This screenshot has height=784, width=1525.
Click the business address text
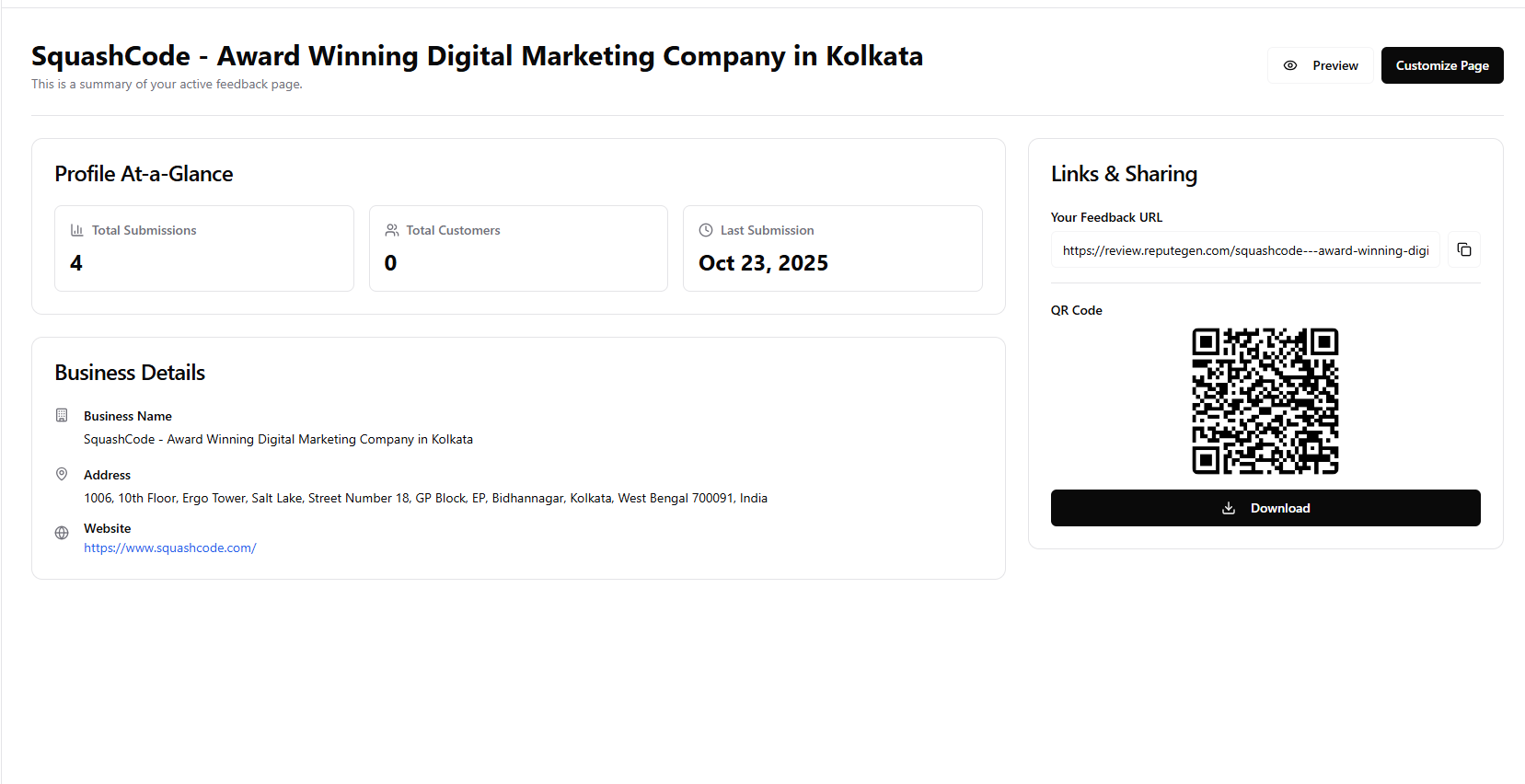pos(425,498)
